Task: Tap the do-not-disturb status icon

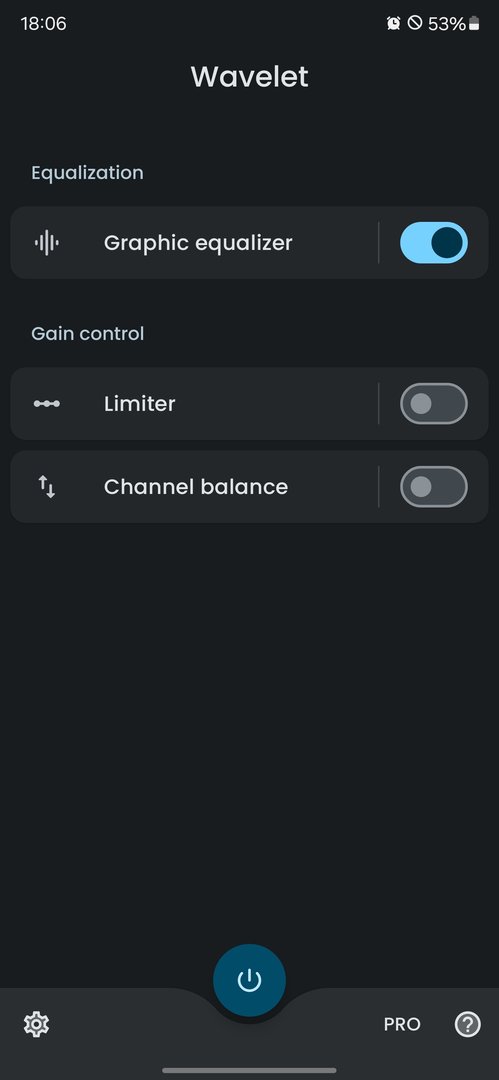Action: [x=414, y=23]
